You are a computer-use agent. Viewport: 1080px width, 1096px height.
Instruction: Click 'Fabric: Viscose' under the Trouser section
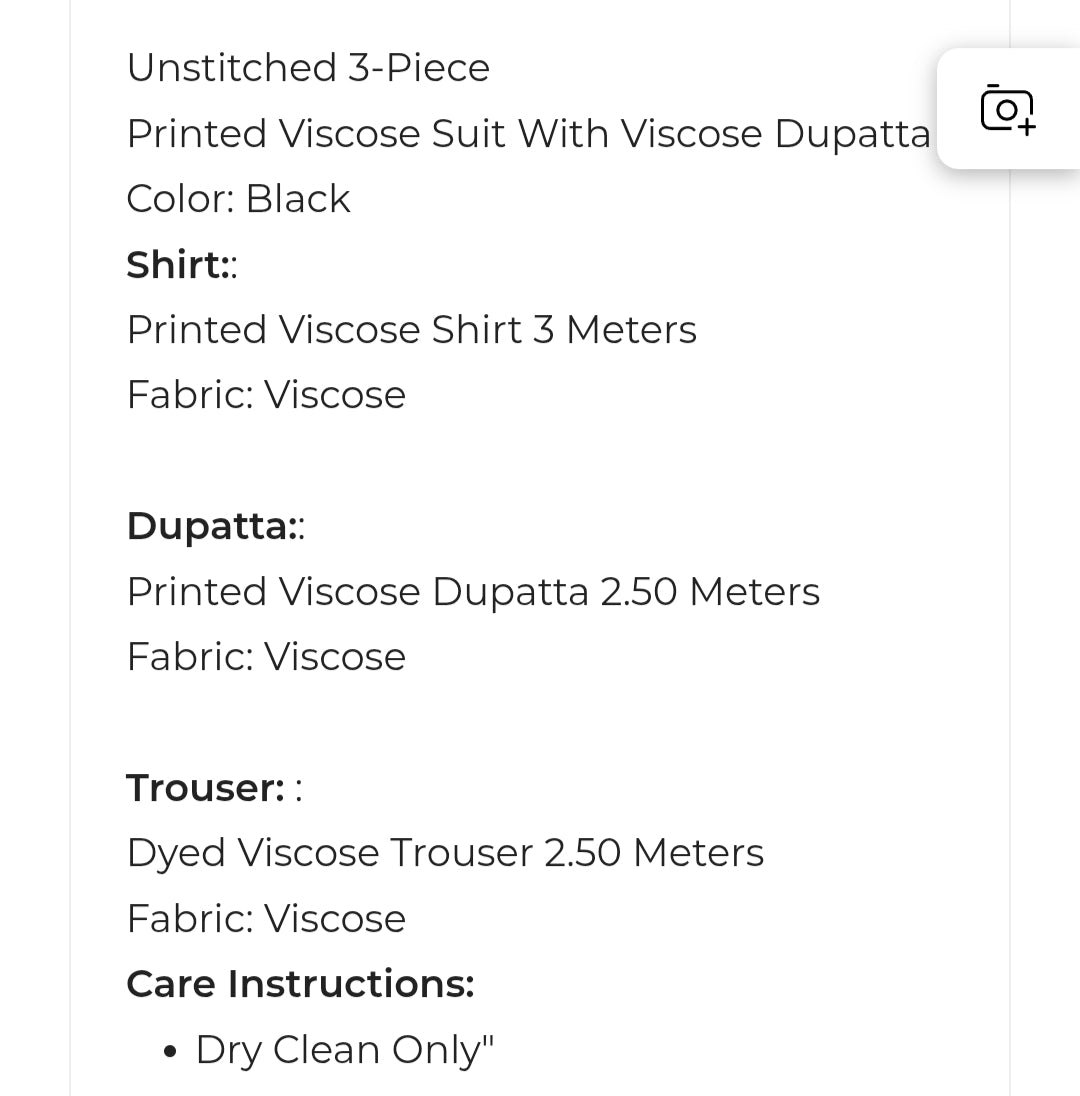[266, 919]
